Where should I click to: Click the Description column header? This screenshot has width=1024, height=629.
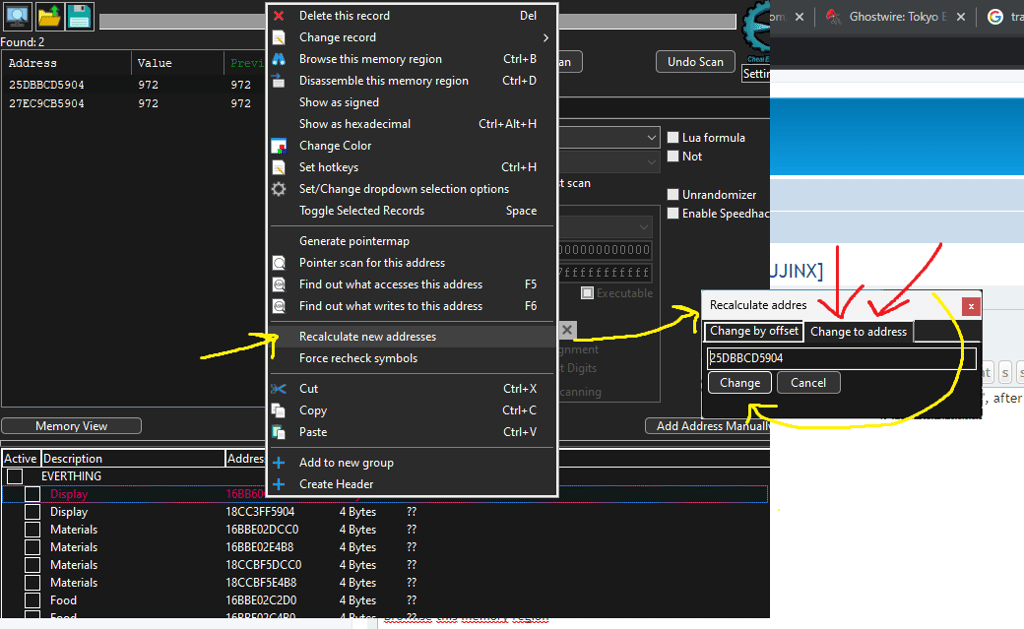pos(133,459)
